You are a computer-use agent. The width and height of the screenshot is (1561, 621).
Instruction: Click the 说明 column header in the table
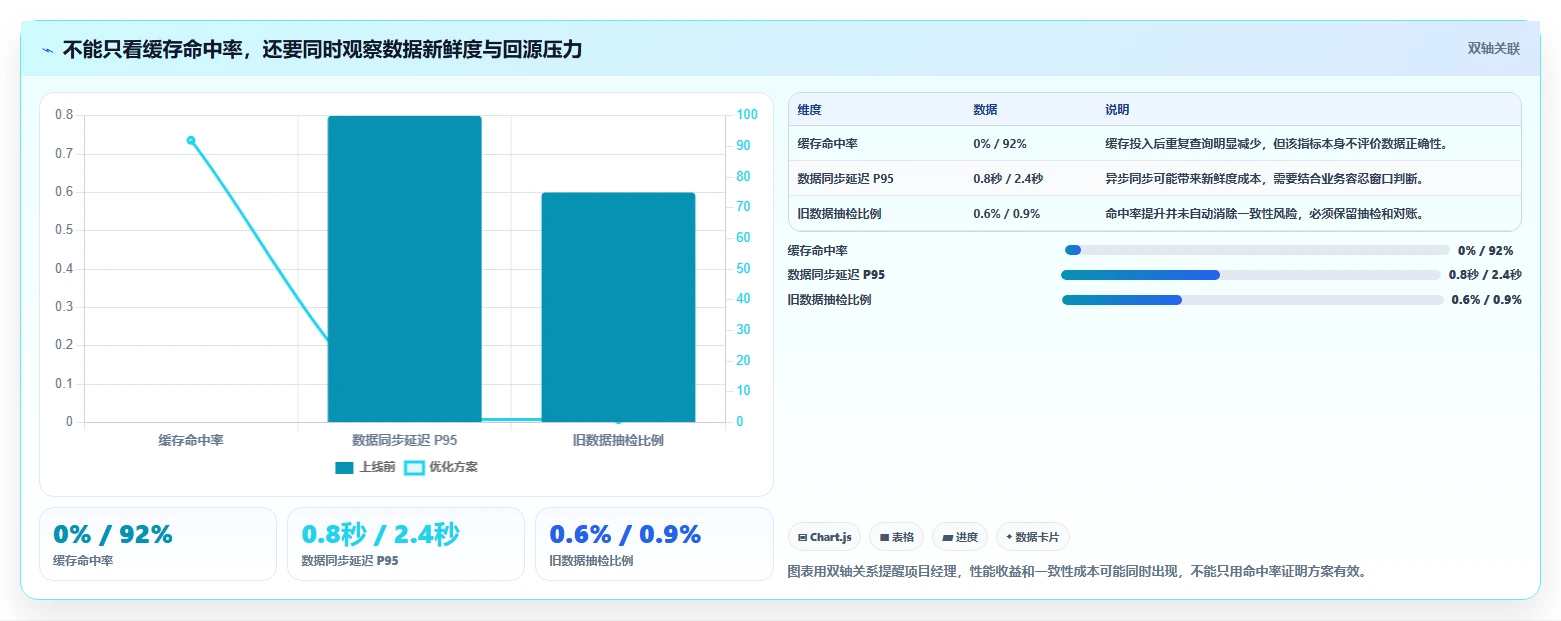[x=1117, y=110]
